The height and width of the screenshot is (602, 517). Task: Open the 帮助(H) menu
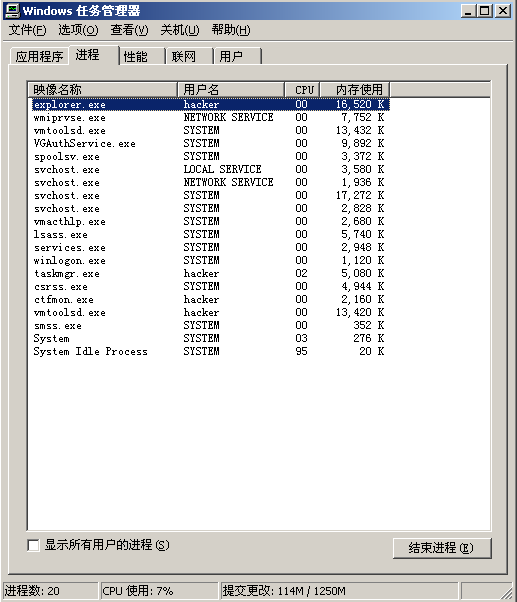pos(231,30)
